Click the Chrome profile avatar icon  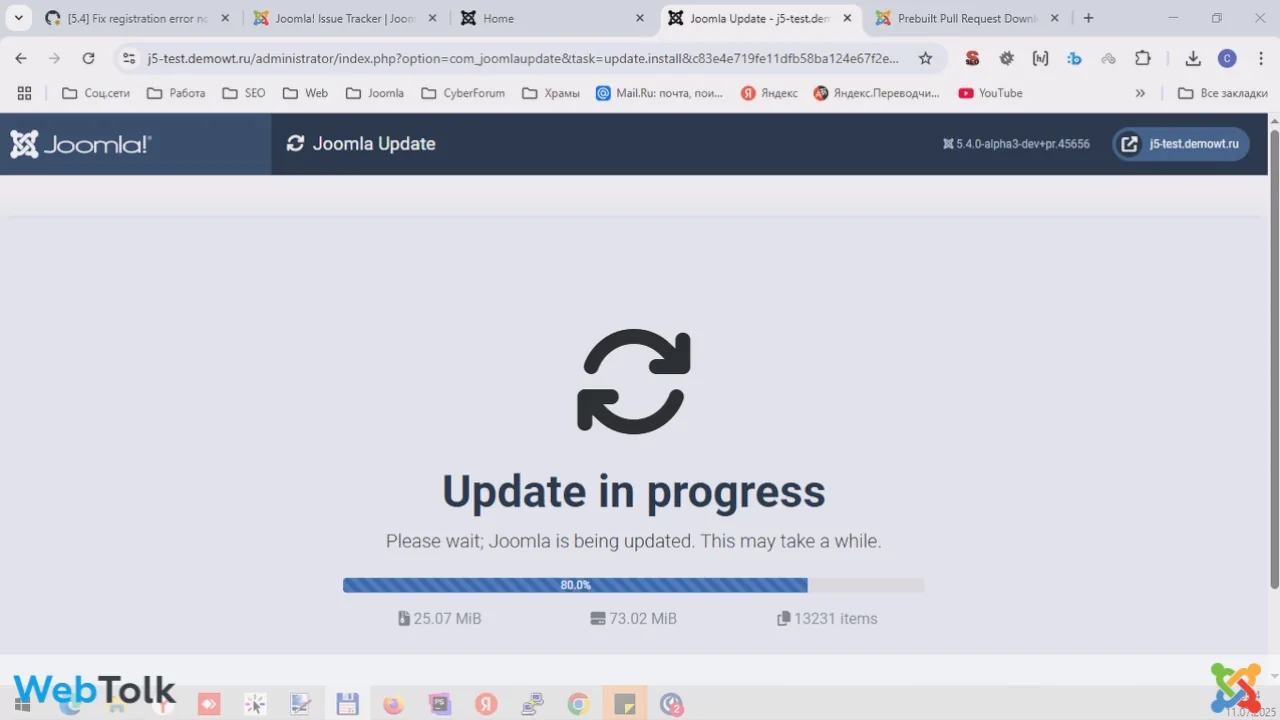1227,59
